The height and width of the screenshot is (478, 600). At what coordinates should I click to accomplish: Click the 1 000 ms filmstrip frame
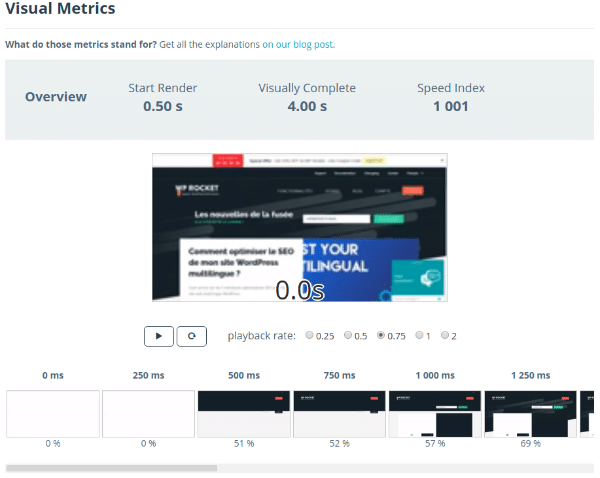(435, 413)
